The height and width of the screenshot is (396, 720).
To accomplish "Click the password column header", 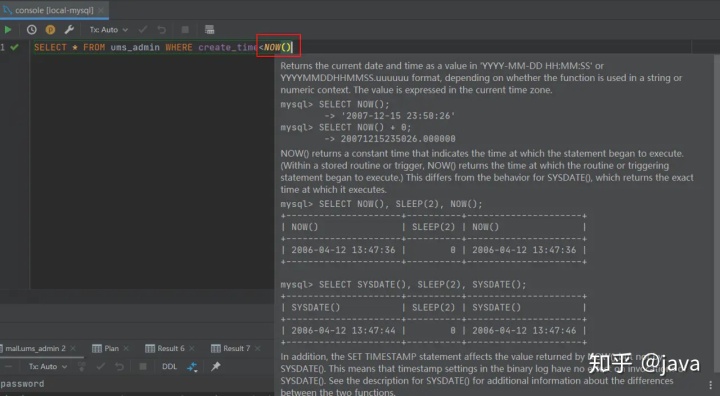I will pos(22,384).
